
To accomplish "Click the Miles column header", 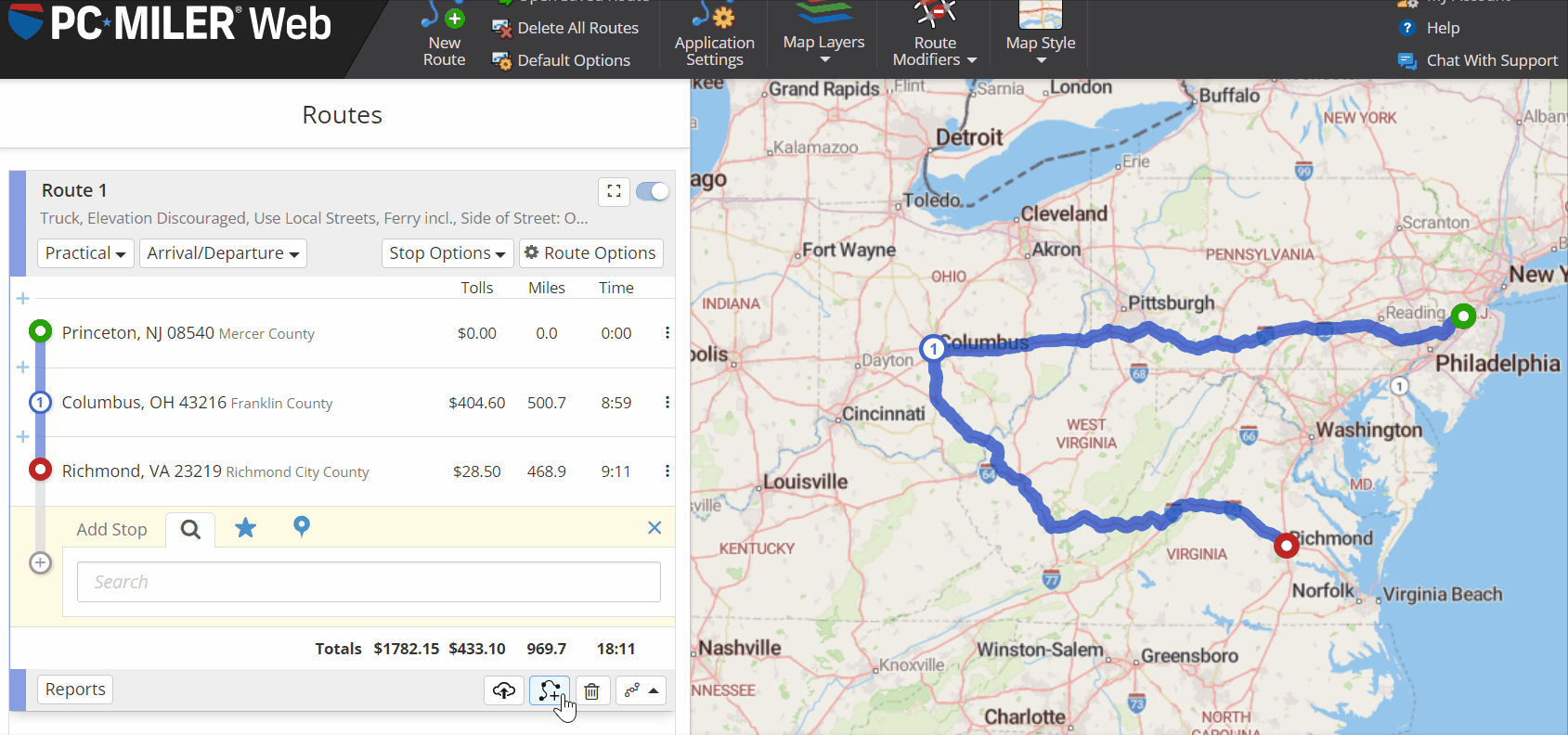I will pos(547,288).
